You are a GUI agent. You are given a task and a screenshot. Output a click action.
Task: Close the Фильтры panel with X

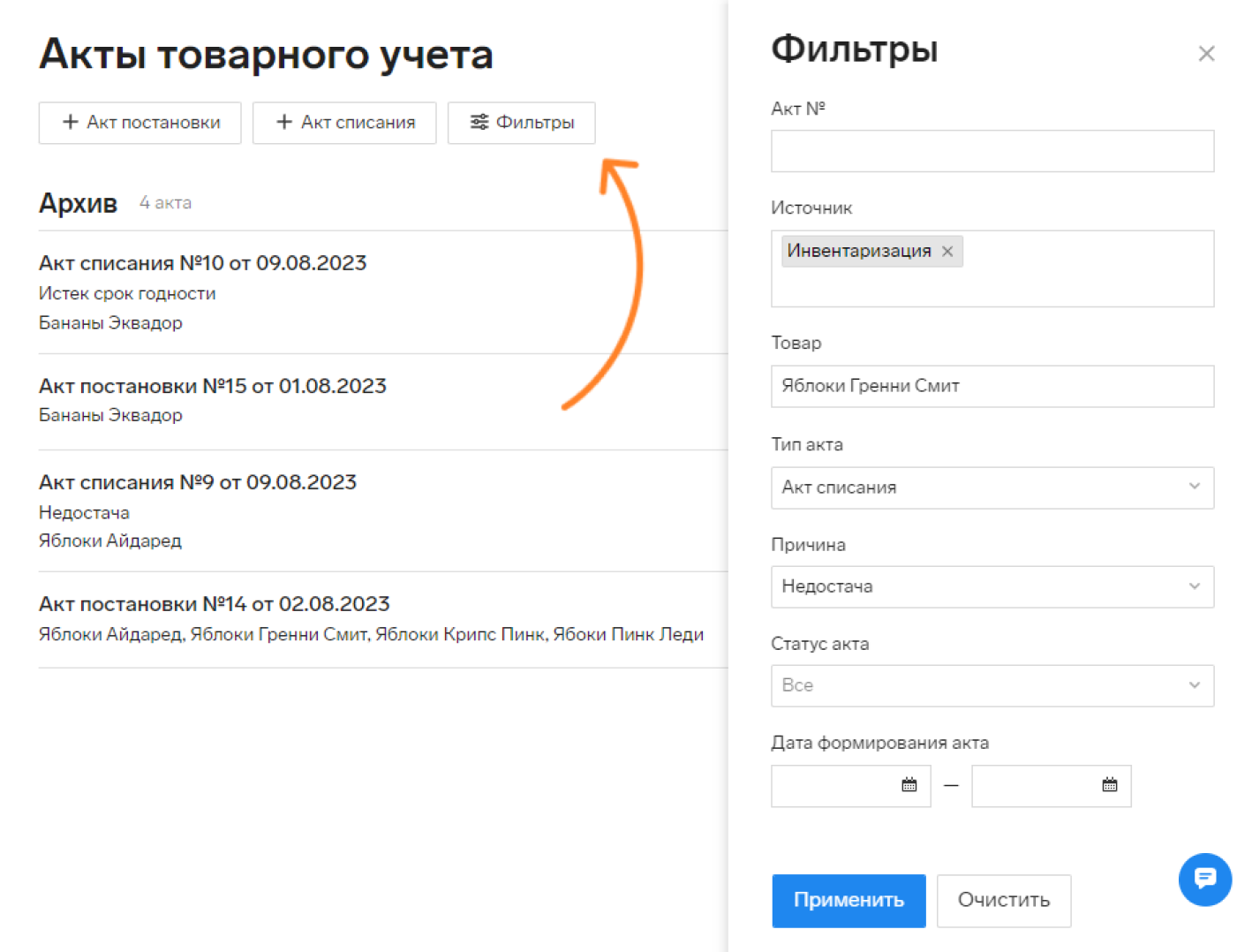(1206, 54)
